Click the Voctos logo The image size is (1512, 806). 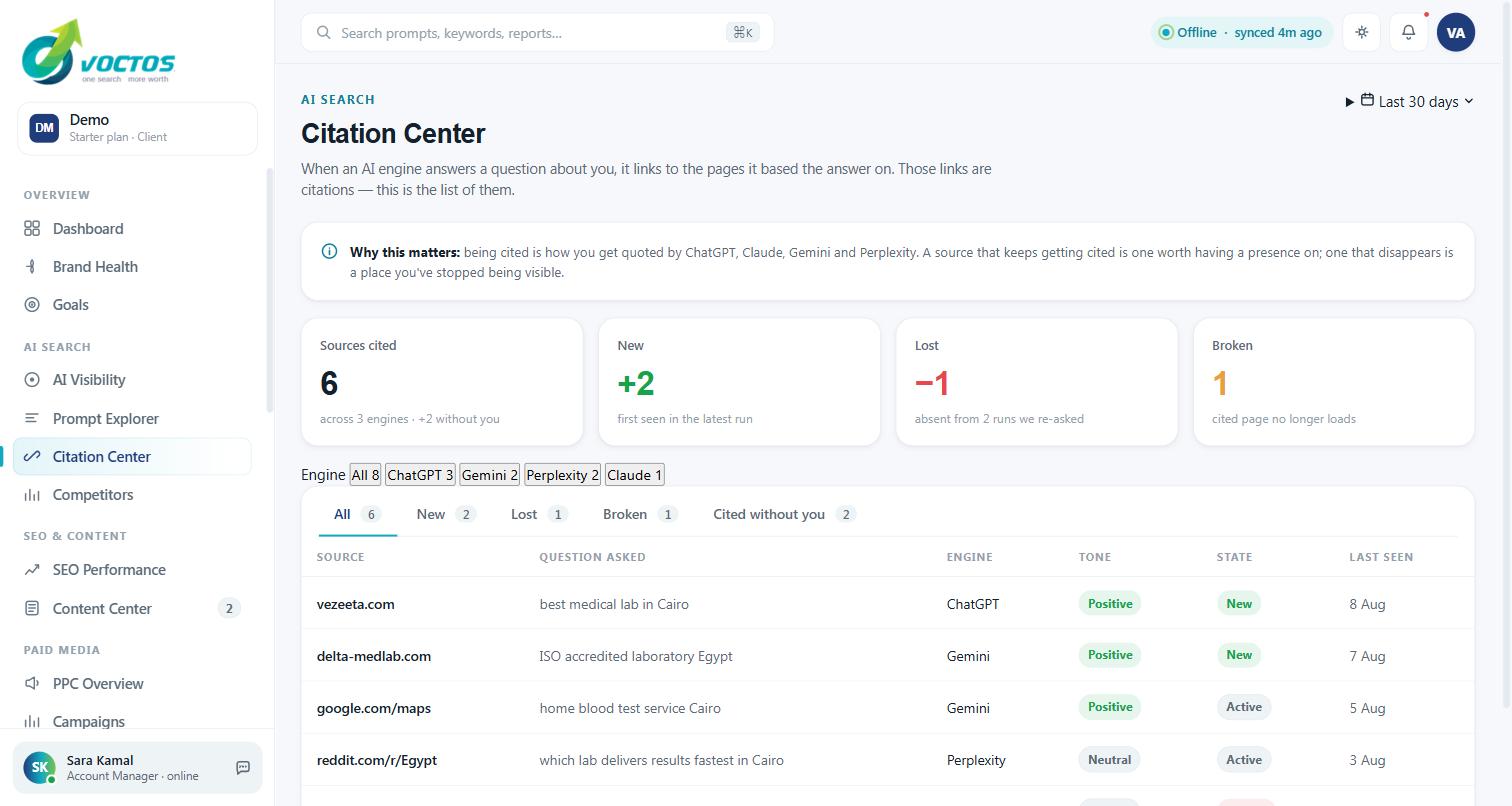(x=98, y=52)
